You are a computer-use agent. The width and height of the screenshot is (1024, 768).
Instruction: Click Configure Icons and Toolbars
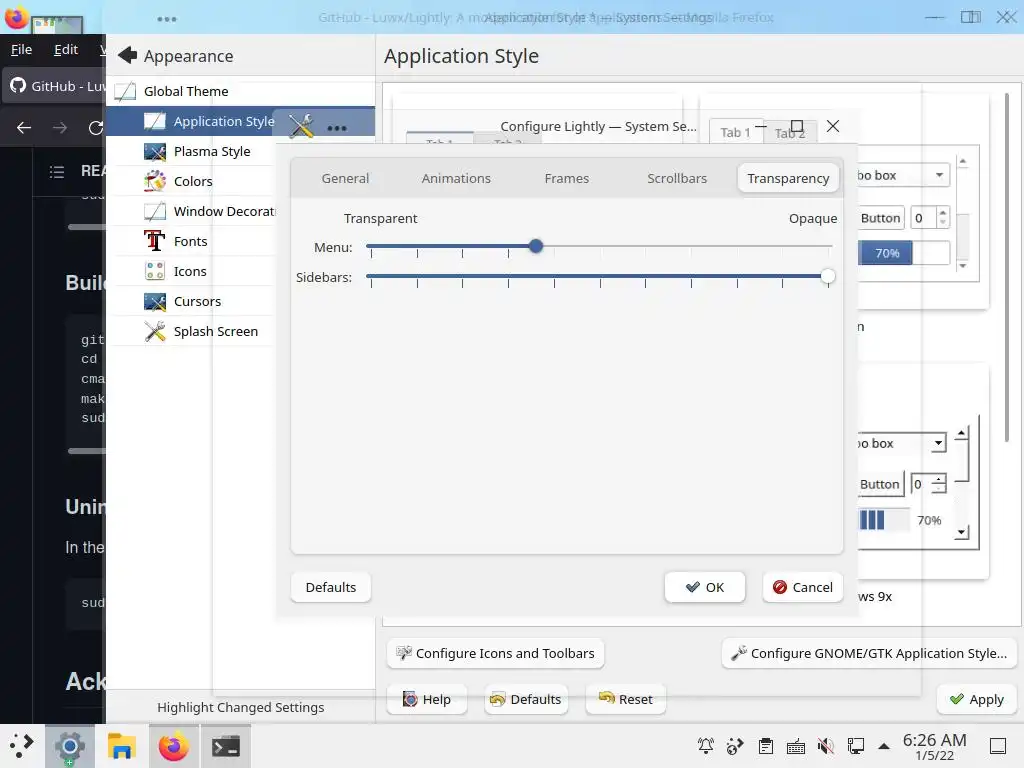coord(496,653)
